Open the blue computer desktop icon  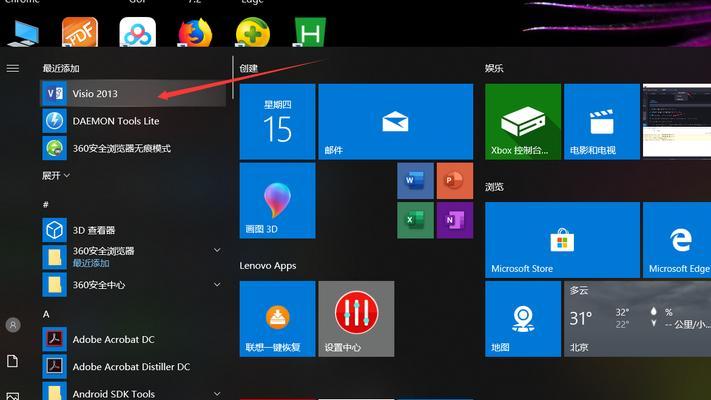23,33
